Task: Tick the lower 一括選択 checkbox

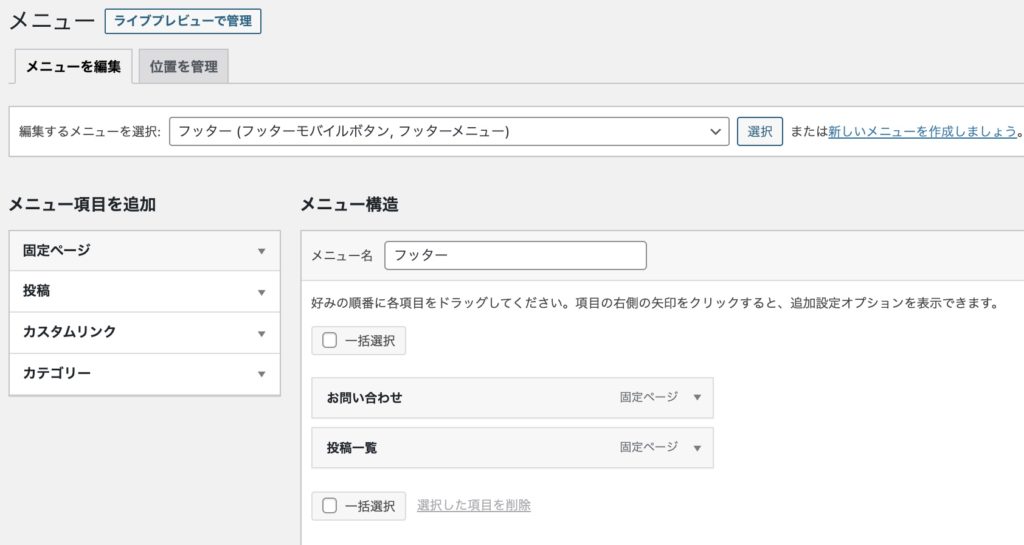Action: (330, 506)
